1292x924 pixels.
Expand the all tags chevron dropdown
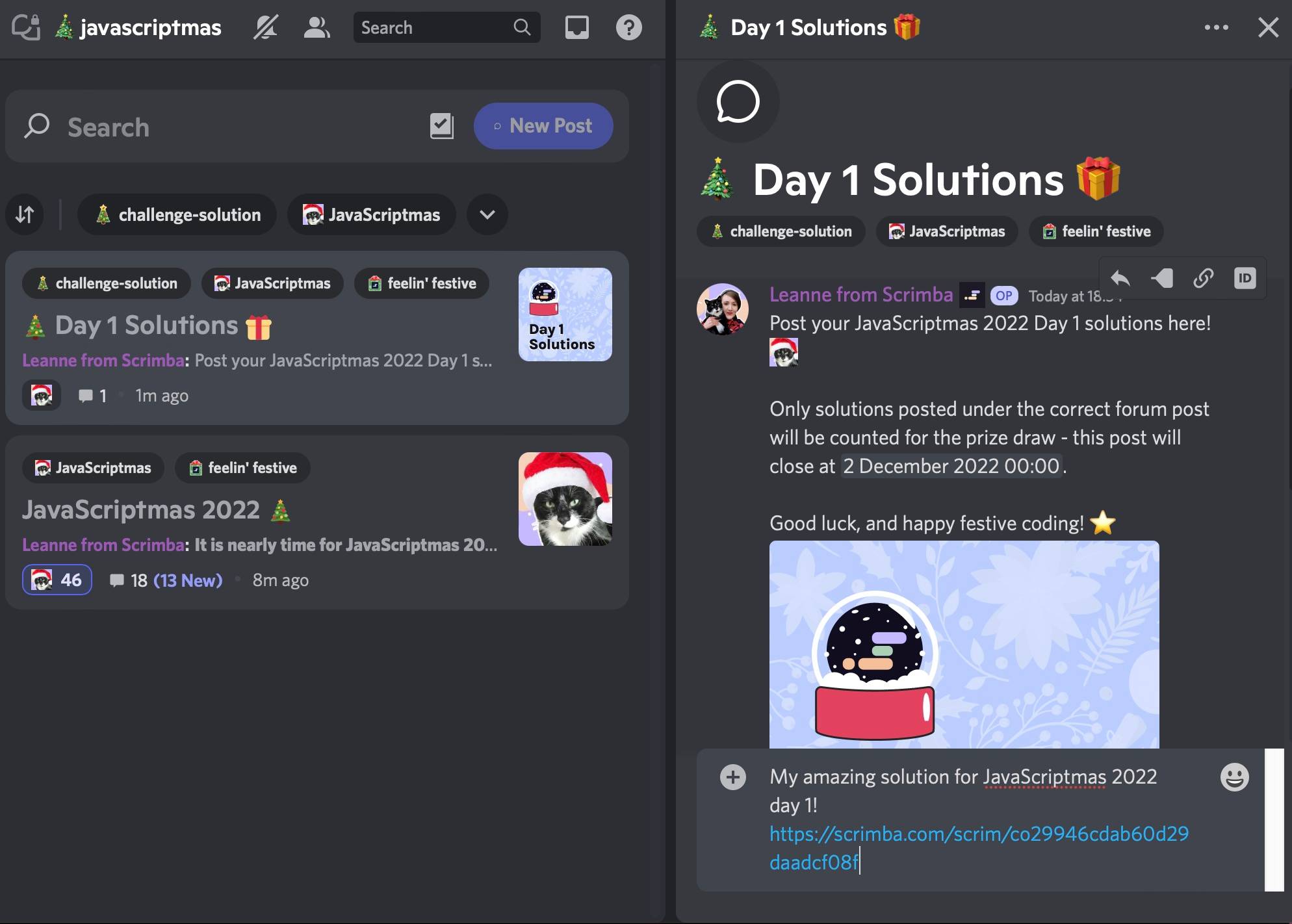(487, 214)
